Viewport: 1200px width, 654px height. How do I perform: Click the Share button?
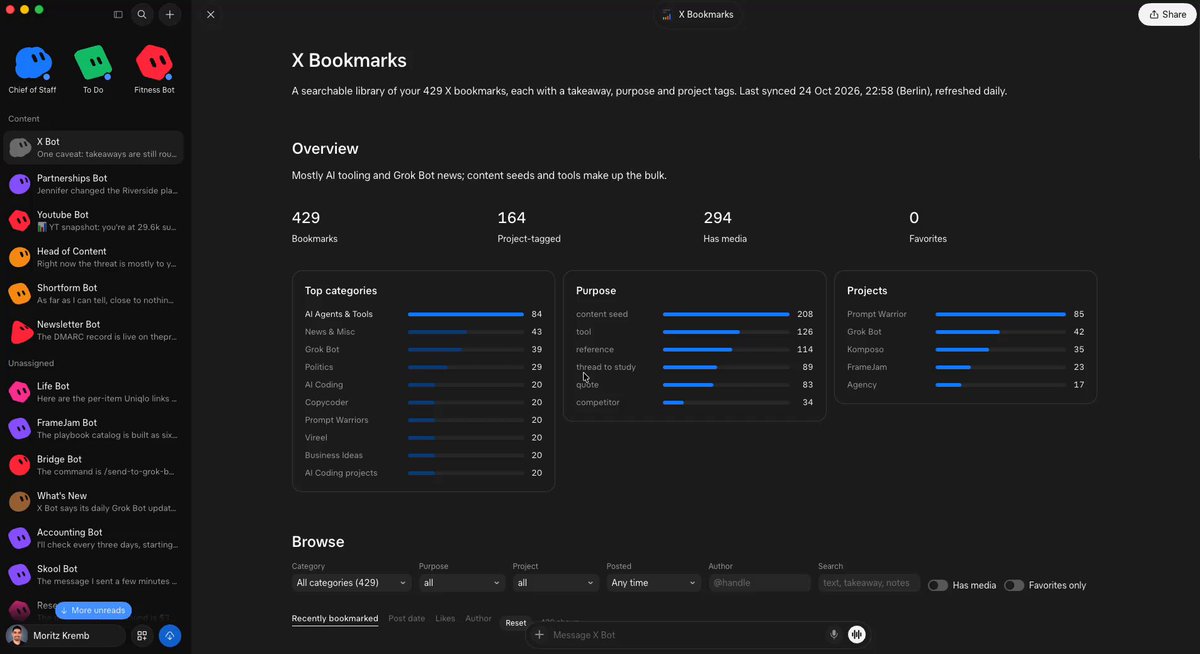[x=1167, y=15]
